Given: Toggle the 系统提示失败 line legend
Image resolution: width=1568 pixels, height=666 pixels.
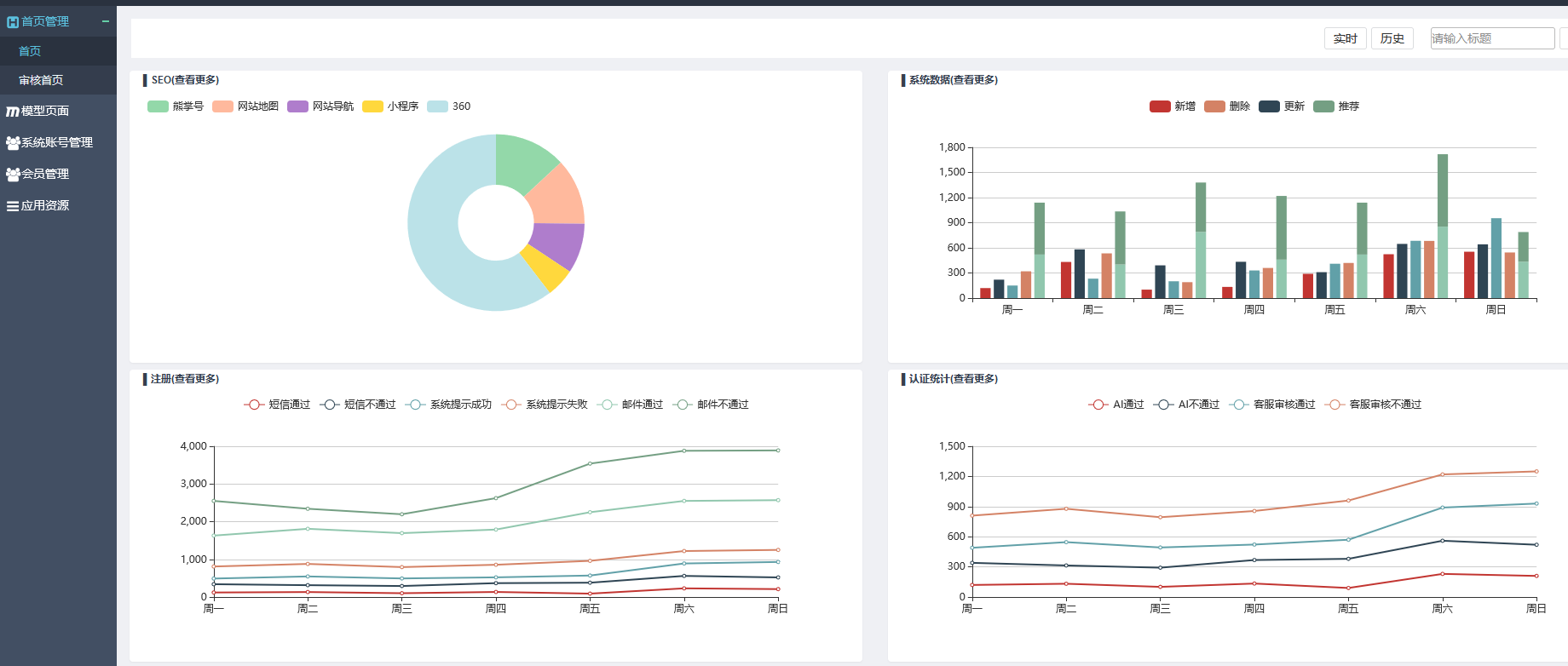Looking at the screenshot, I should click(545, 405).
